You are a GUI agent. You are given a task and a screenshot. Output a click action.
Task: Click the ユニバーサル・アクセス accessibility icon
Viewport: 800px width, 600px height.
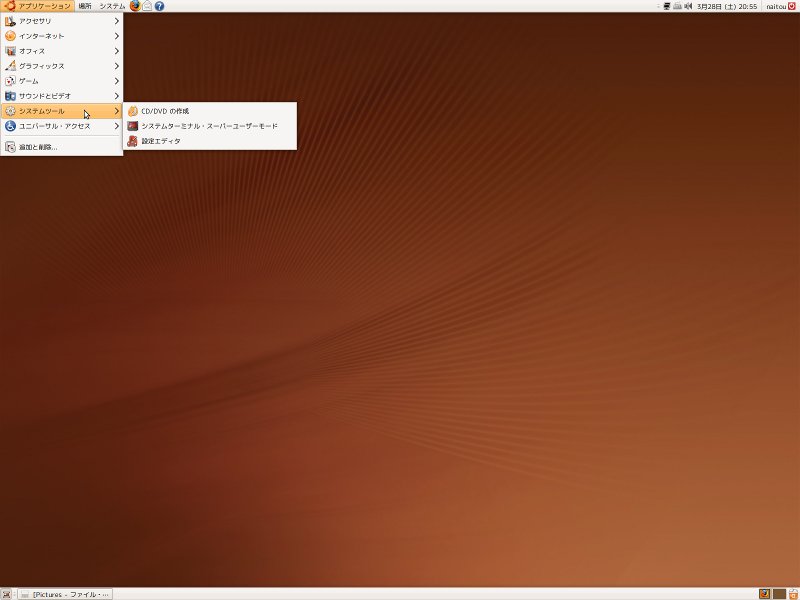[10, 126]
